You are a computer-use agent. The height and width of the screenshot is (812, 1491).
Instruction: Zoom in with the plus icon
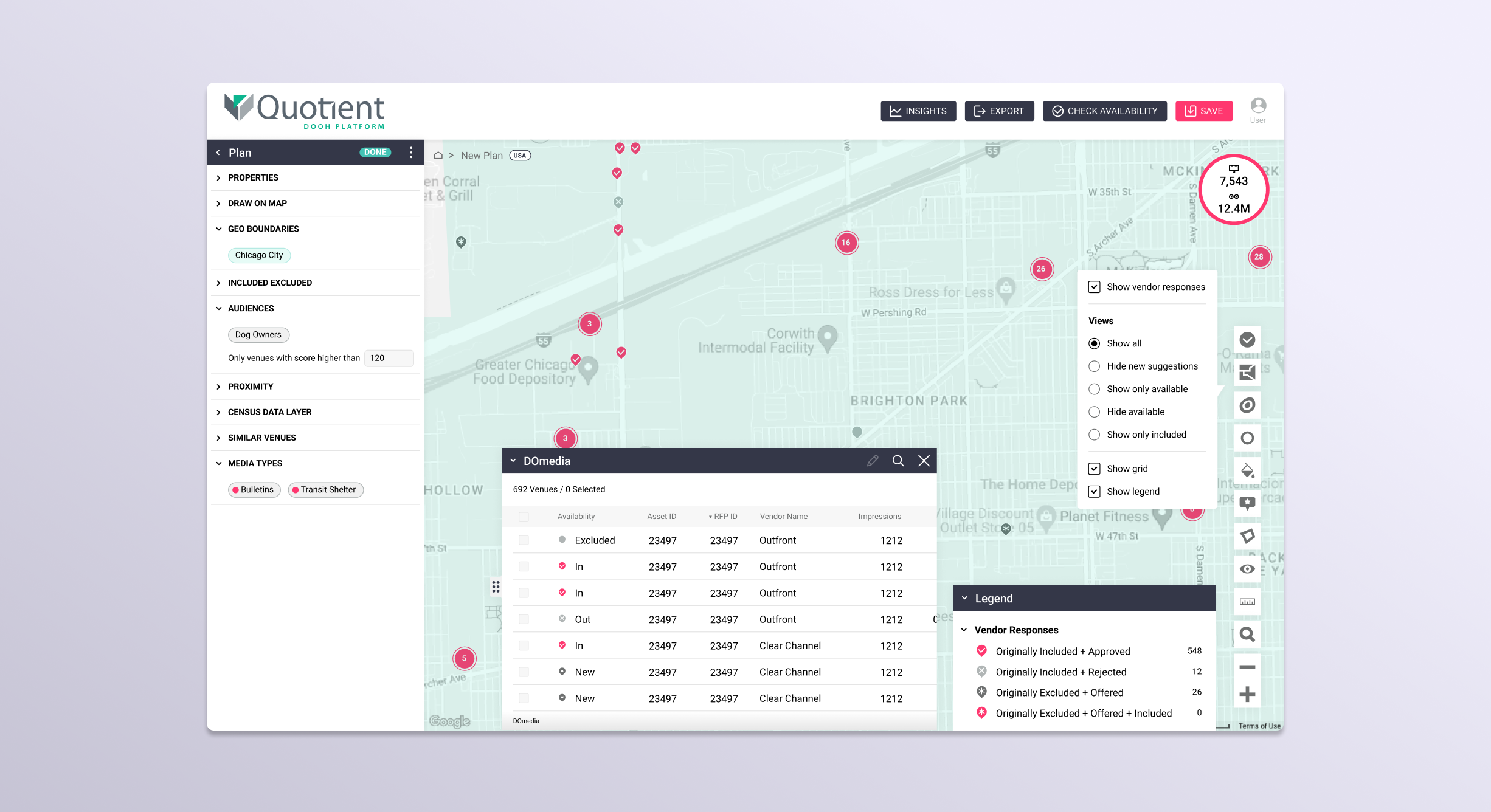tap(1247, 694)
